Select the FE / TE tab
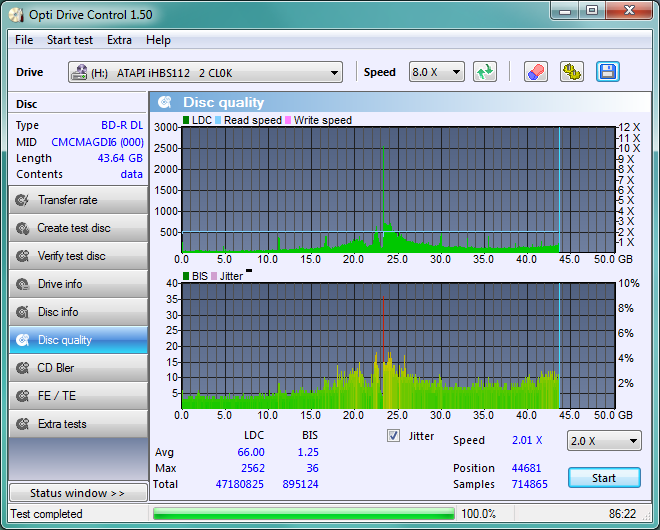The image size is (660, 530). pos(78,396)
